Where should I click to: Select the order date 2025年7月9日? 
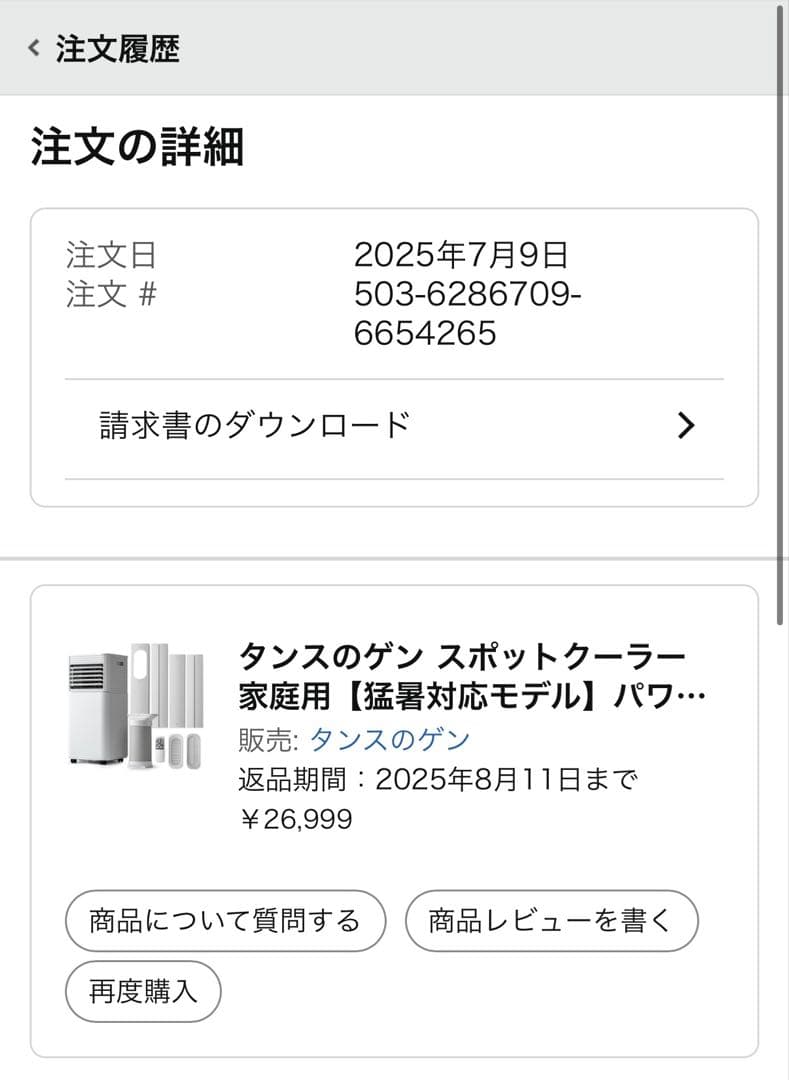pyautogui.click(x=460, y=255)
